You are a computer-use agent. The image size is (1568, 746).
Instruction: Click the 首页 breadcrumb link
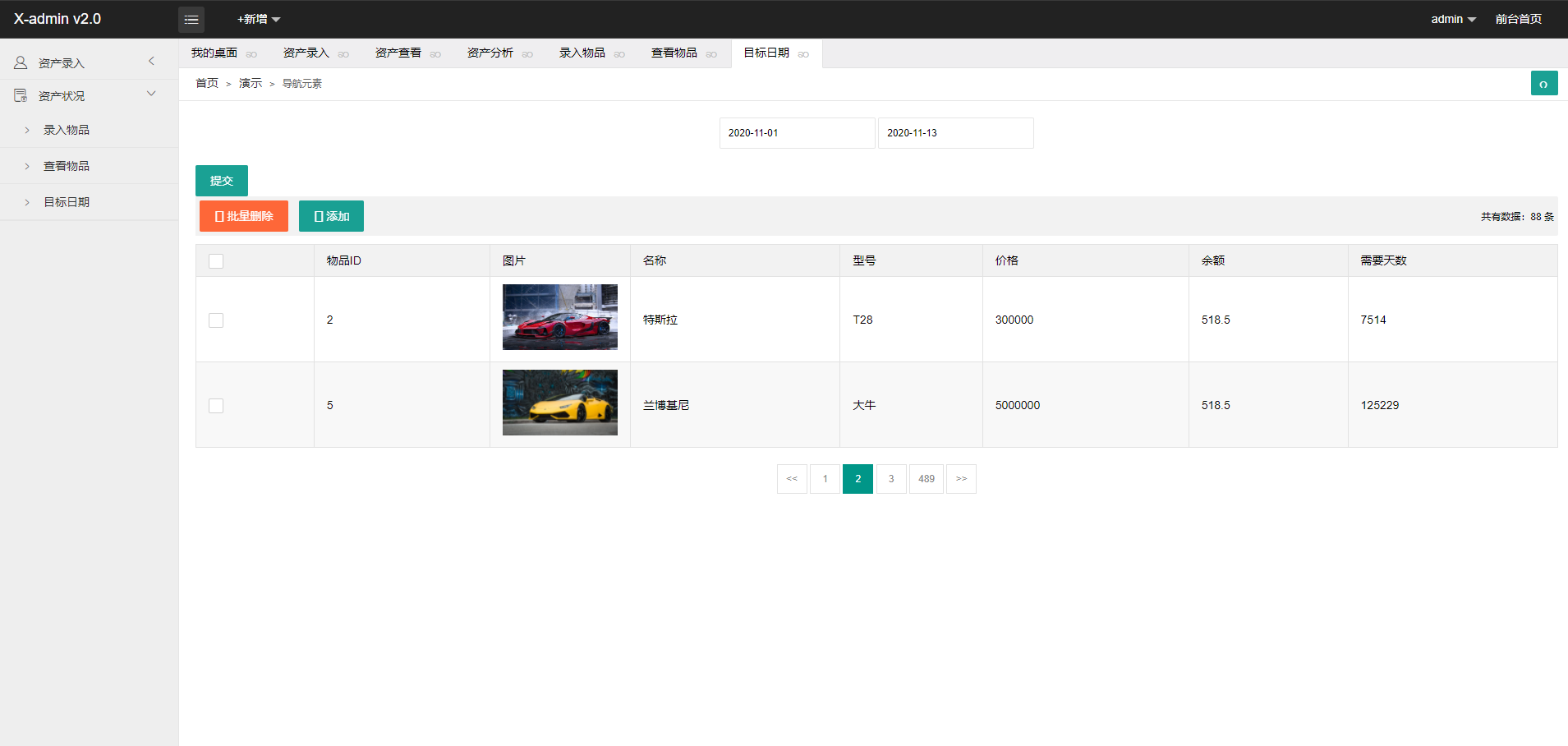(x=207, y=83)
